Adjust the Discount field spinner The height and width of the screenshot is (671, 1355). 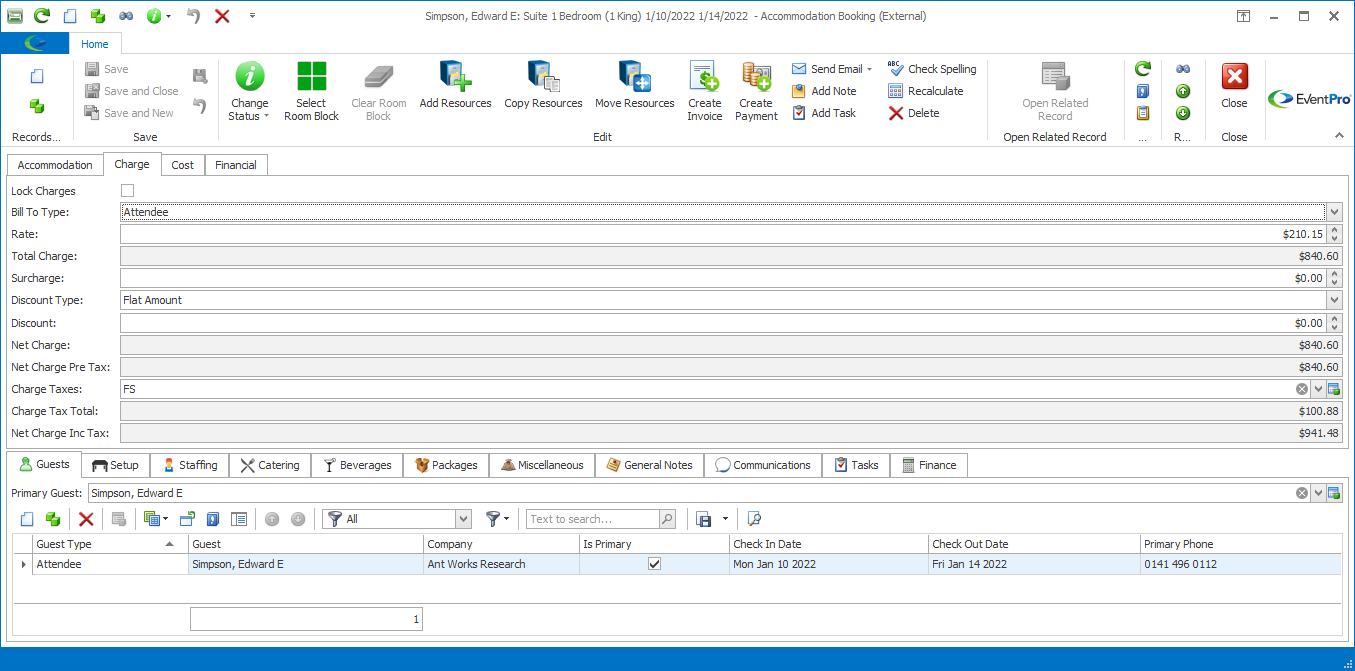tap(1334, 323)
